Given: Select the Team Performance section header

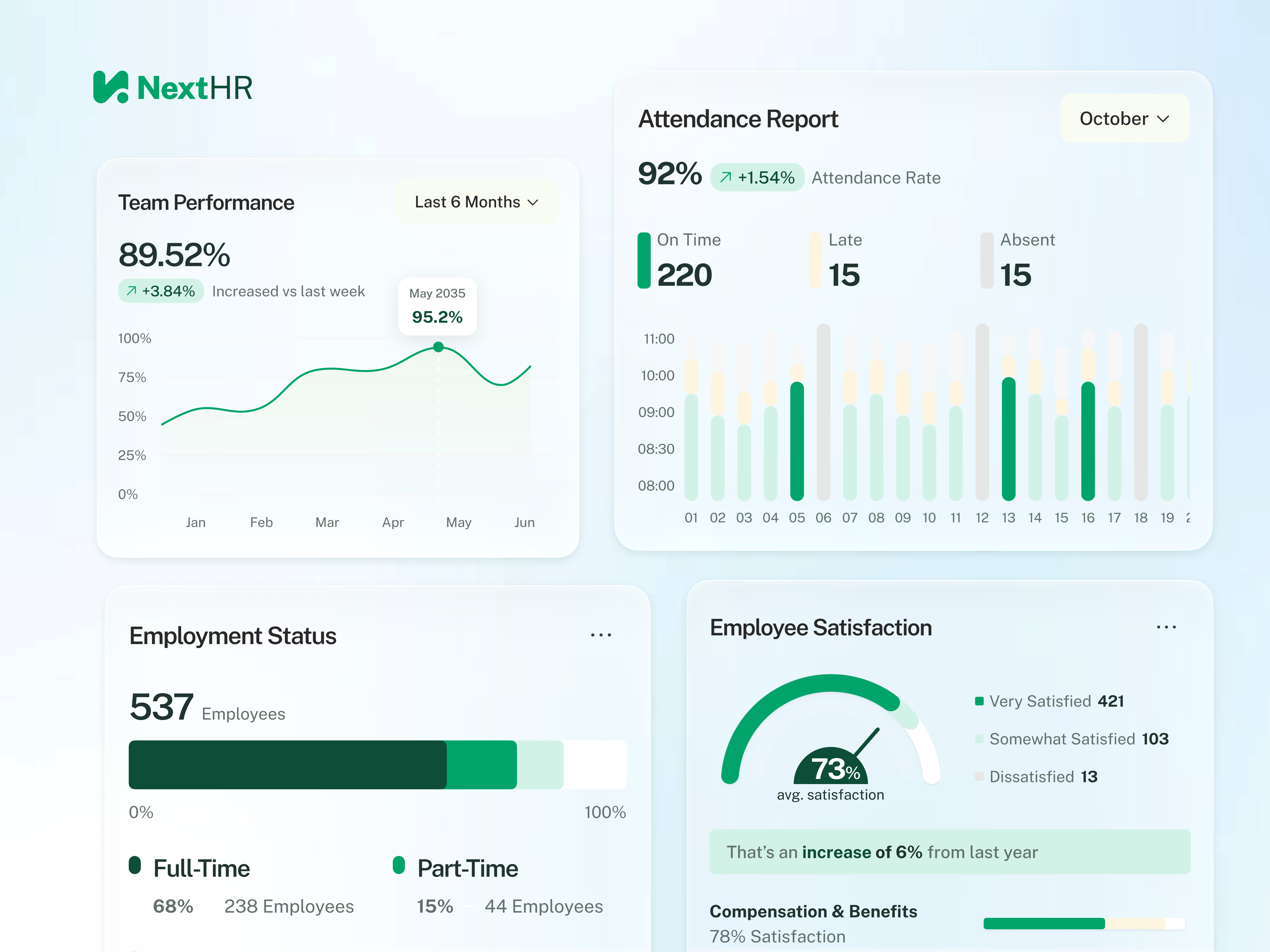Looking at the screenshot, I should [x=206, y=202].
